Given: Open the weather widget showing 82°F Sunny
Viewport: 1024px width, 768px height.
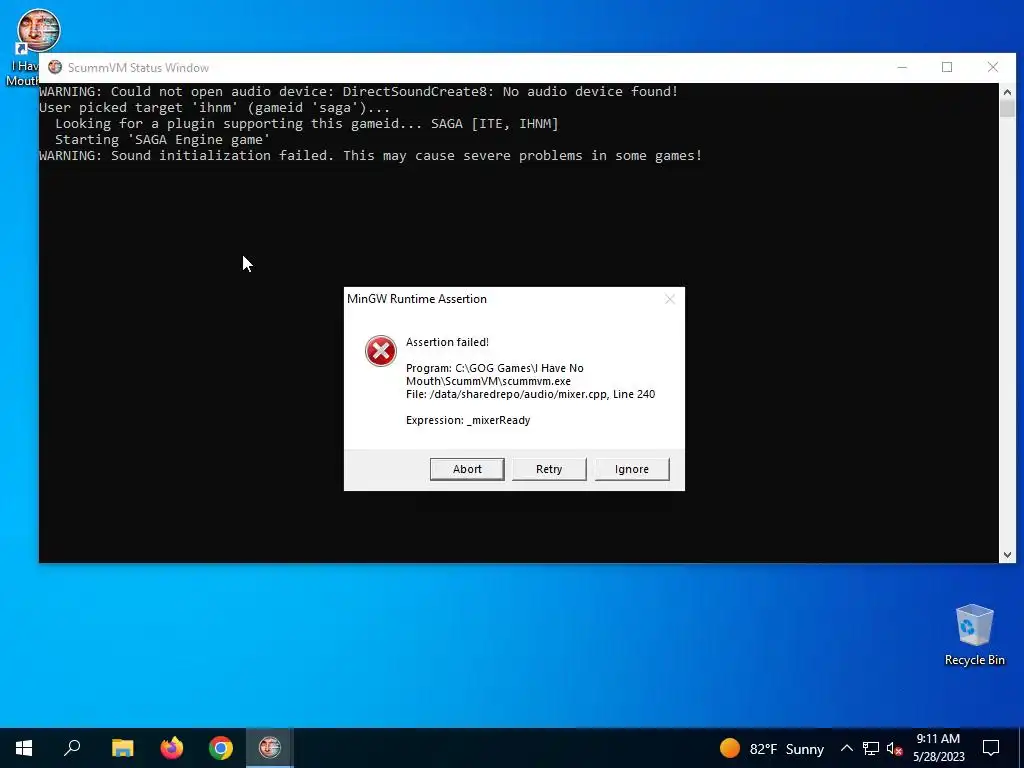Looking at the screenshot, I should pyautogui.click(x=771, y=748).
